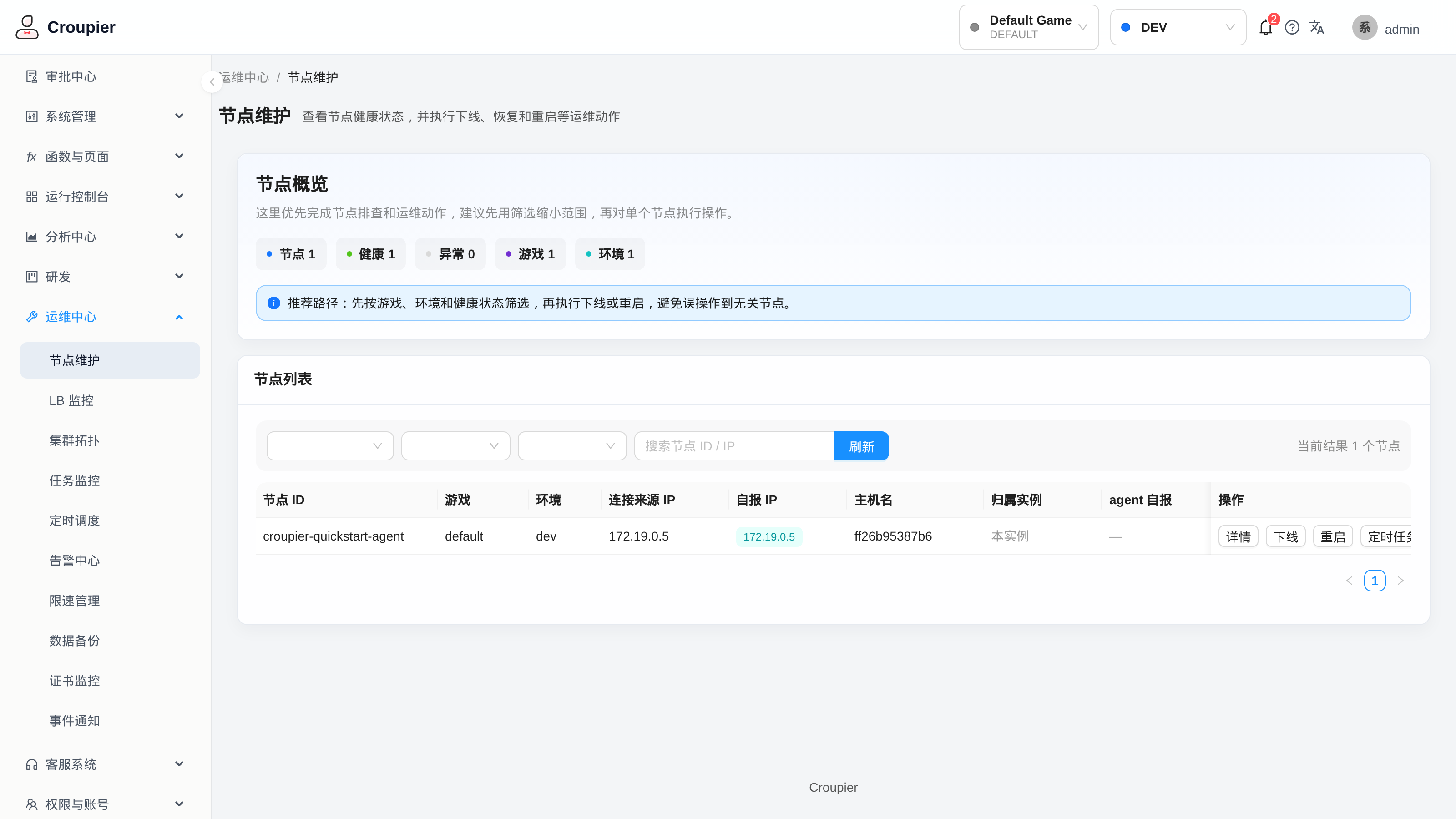
Task: Open the 集群拓扑 menu item
Action: [x=110, y=440]
